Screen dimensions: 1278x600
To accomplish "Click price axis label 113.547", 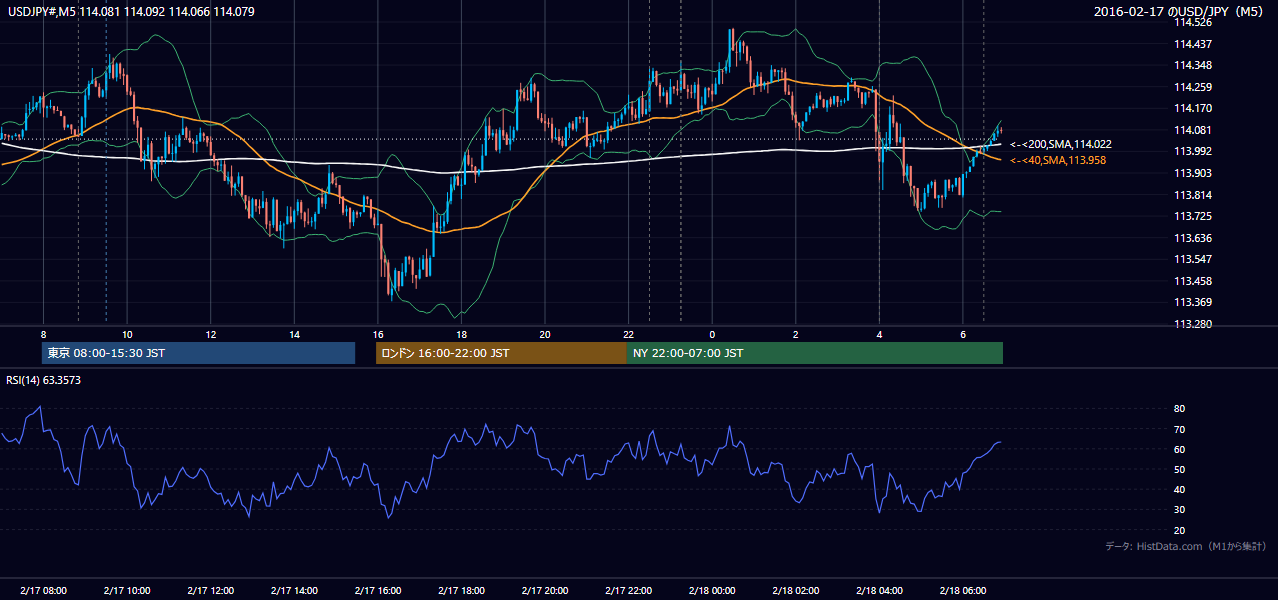I will pos(1193,259).
